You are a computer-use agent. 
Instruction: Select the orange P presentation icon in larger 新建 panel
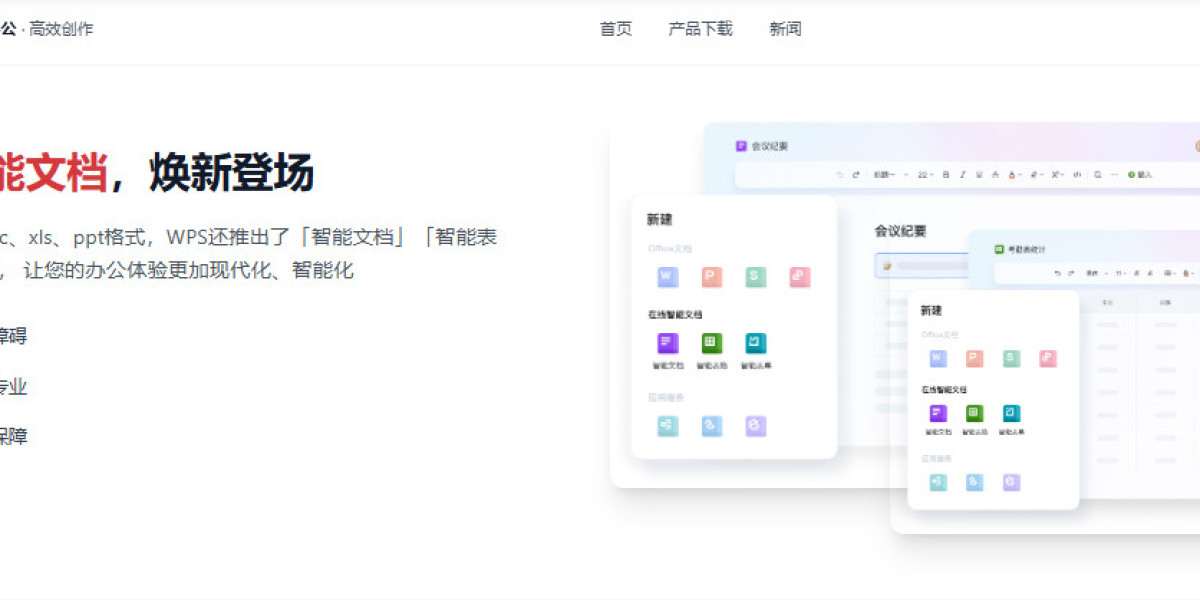712,277
